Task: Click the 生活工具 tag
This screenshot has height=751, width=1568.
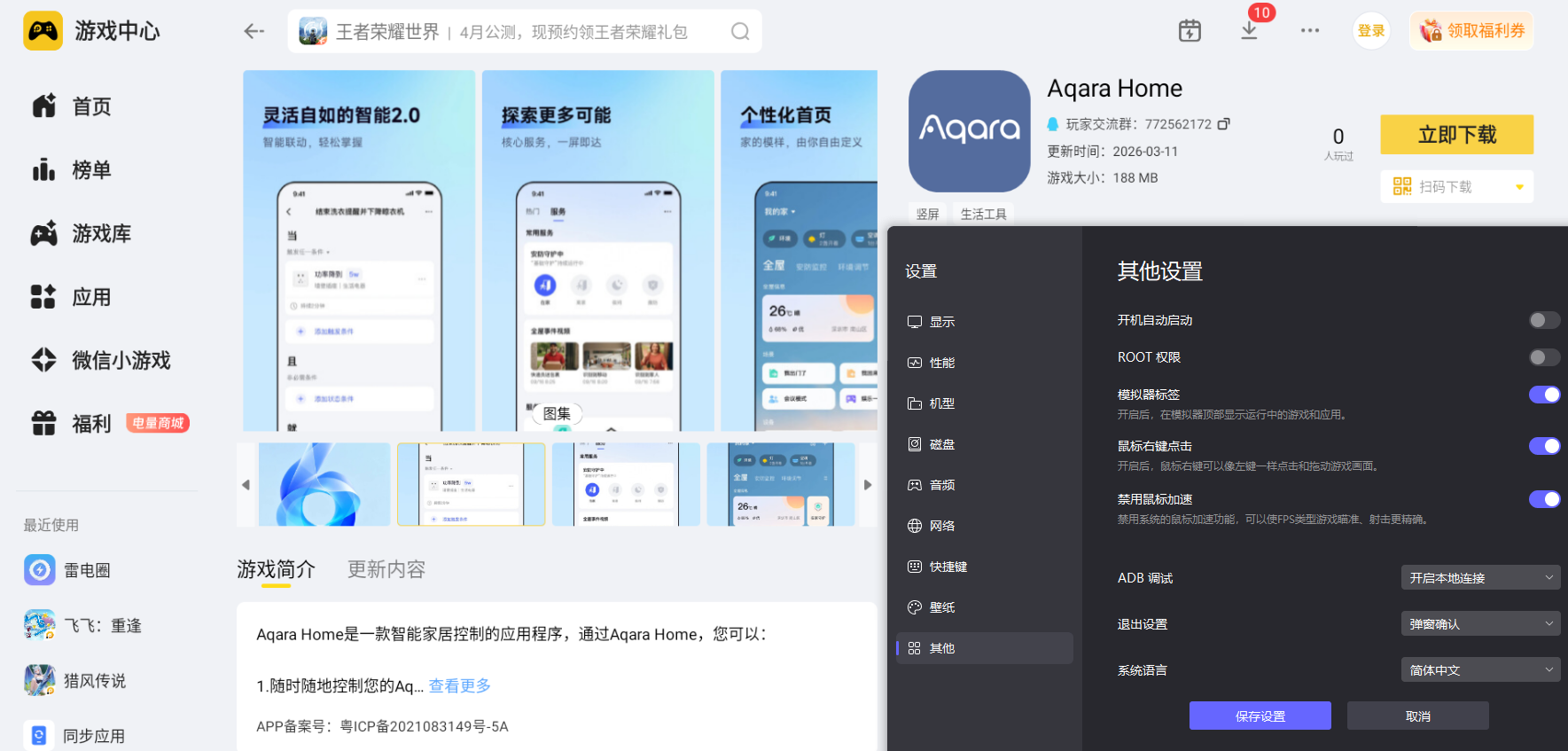Action: point(984,214)
